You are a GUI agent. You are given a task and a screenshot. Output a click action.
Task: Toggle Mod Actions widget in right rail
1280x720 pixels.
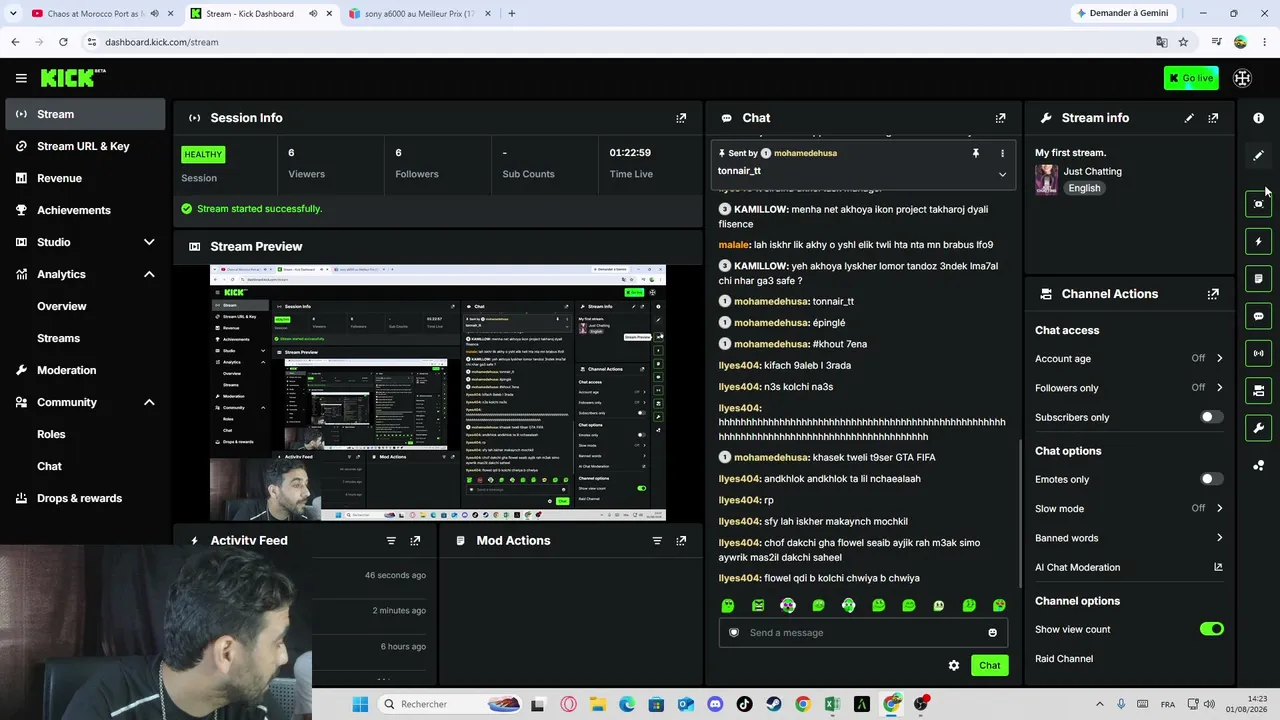(x=1258, y=278)
